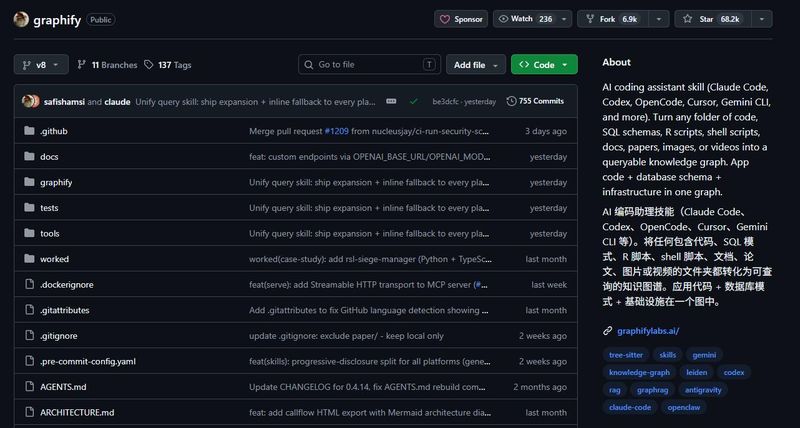Open the AGENTS.md file
800x428 pixels.
[63, 387]
